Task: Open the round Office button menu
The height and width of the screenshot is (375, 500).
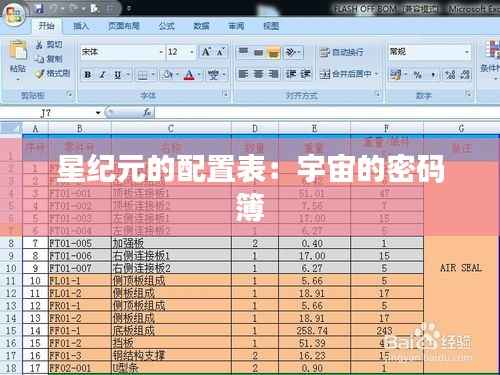Action: (13, 15)
